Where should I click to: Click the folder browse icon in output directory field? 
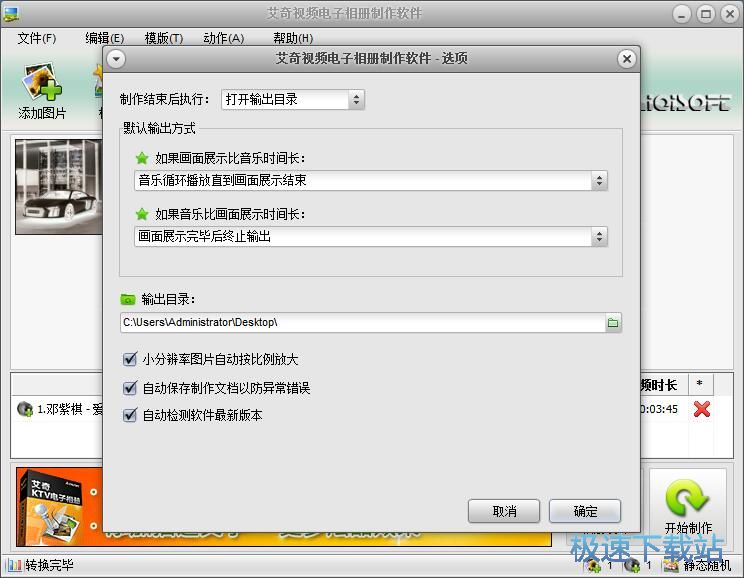click(x=613, y=323)
